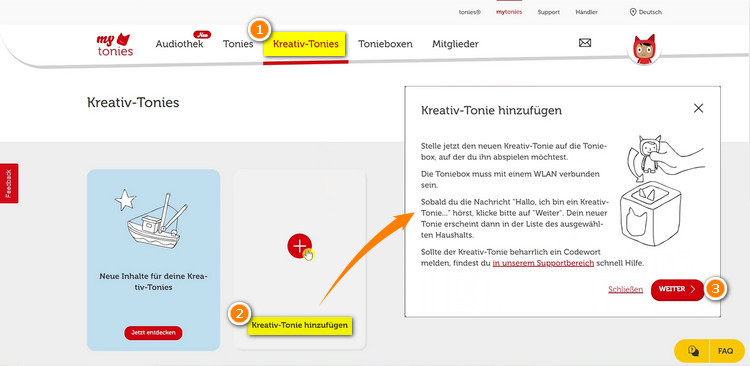Close the Kreativ-Tonie hinzufügen dialog
Image resolution: width=750 pixels, height=366 pixels.
pos(698,109)
